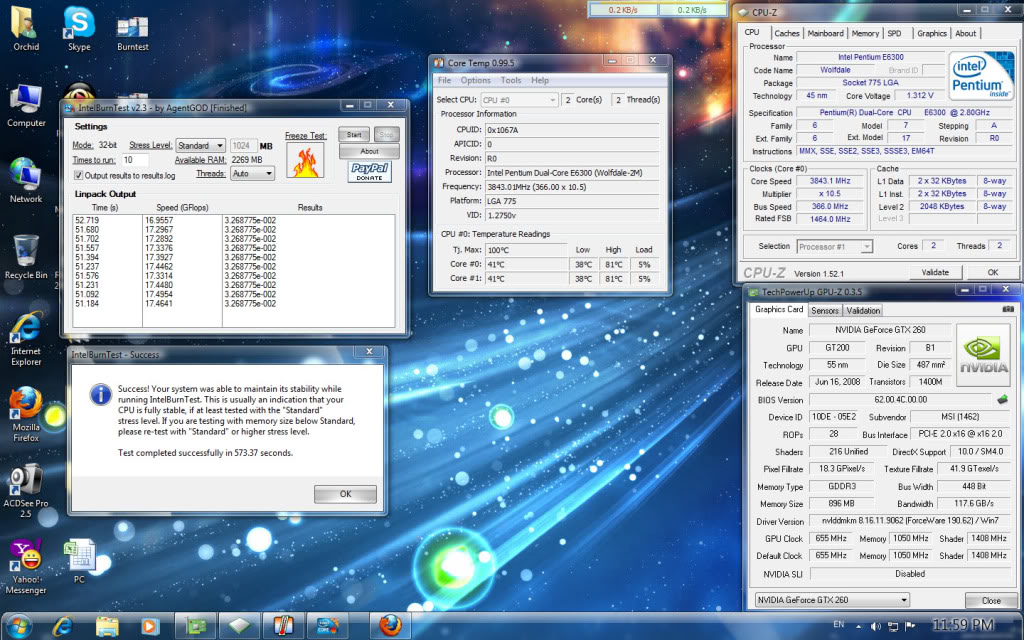Open Windows Explorer folder in taskbar
The height and width of the screenshot is (640, 1024).
pos(106,626)
